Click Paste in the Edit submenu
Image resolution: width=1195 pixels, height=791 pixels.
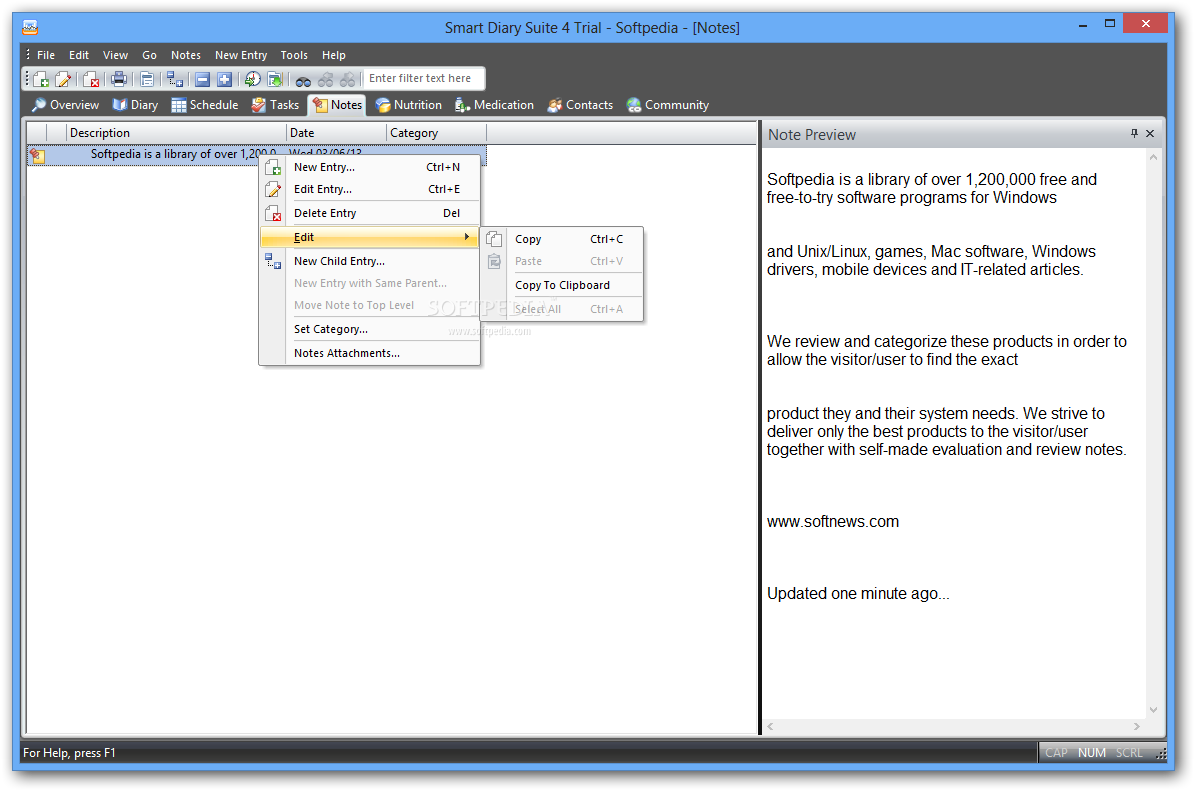562,261
